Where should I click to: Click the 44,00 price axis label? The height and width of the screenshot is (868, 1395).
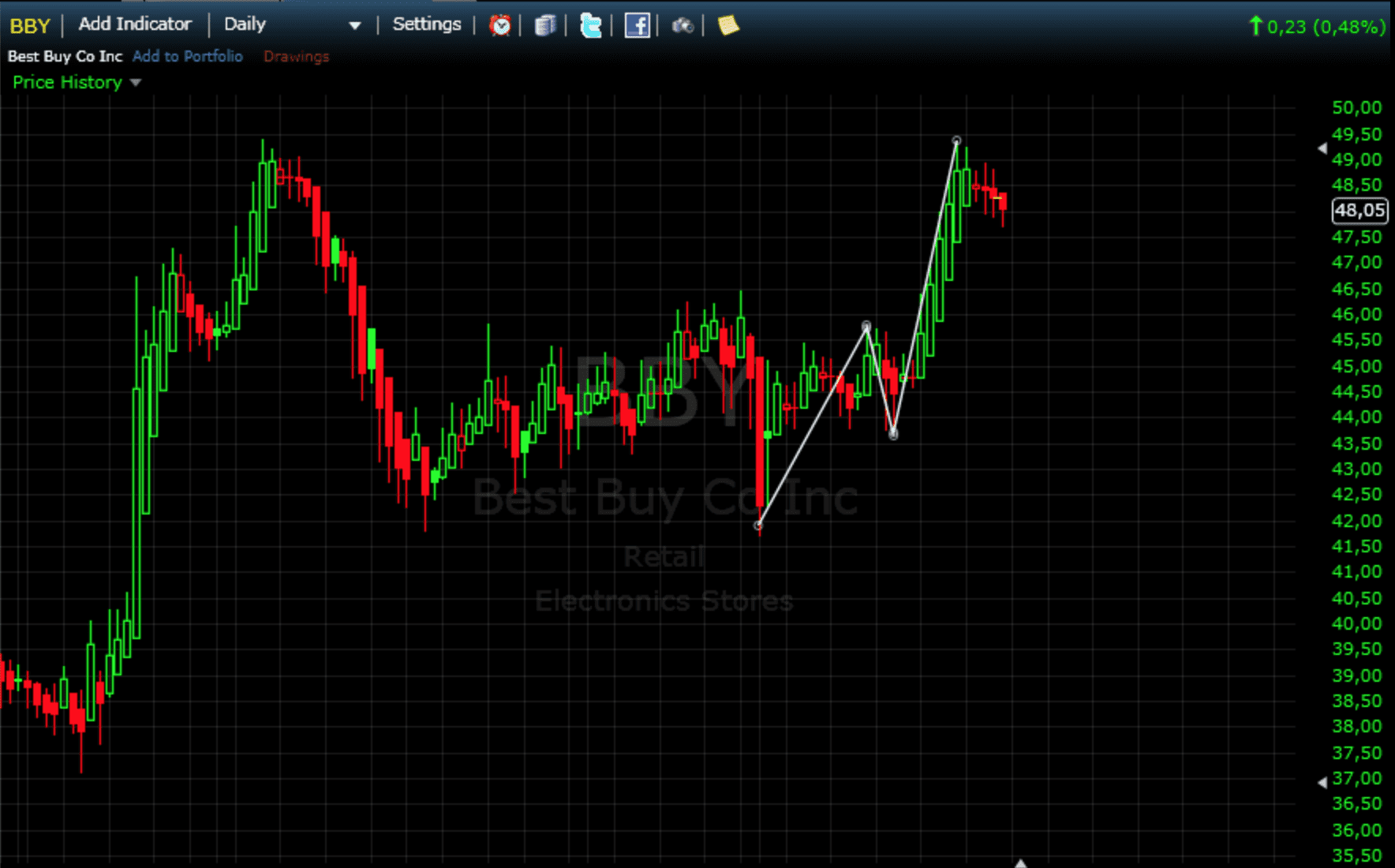1356,417
